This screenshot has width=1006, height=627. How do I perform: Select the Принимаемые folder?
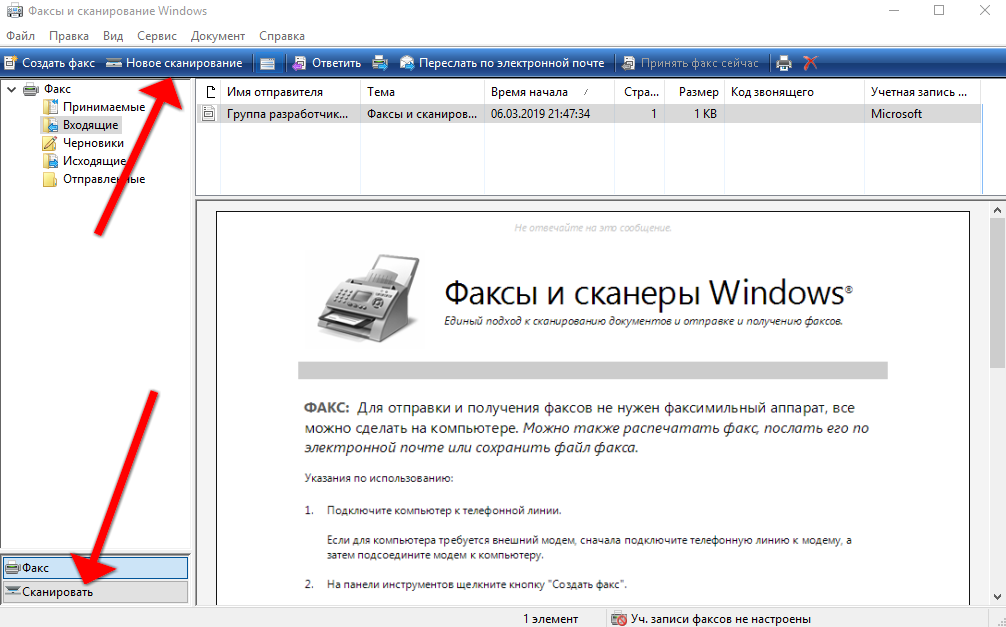(x=104, y=107)
